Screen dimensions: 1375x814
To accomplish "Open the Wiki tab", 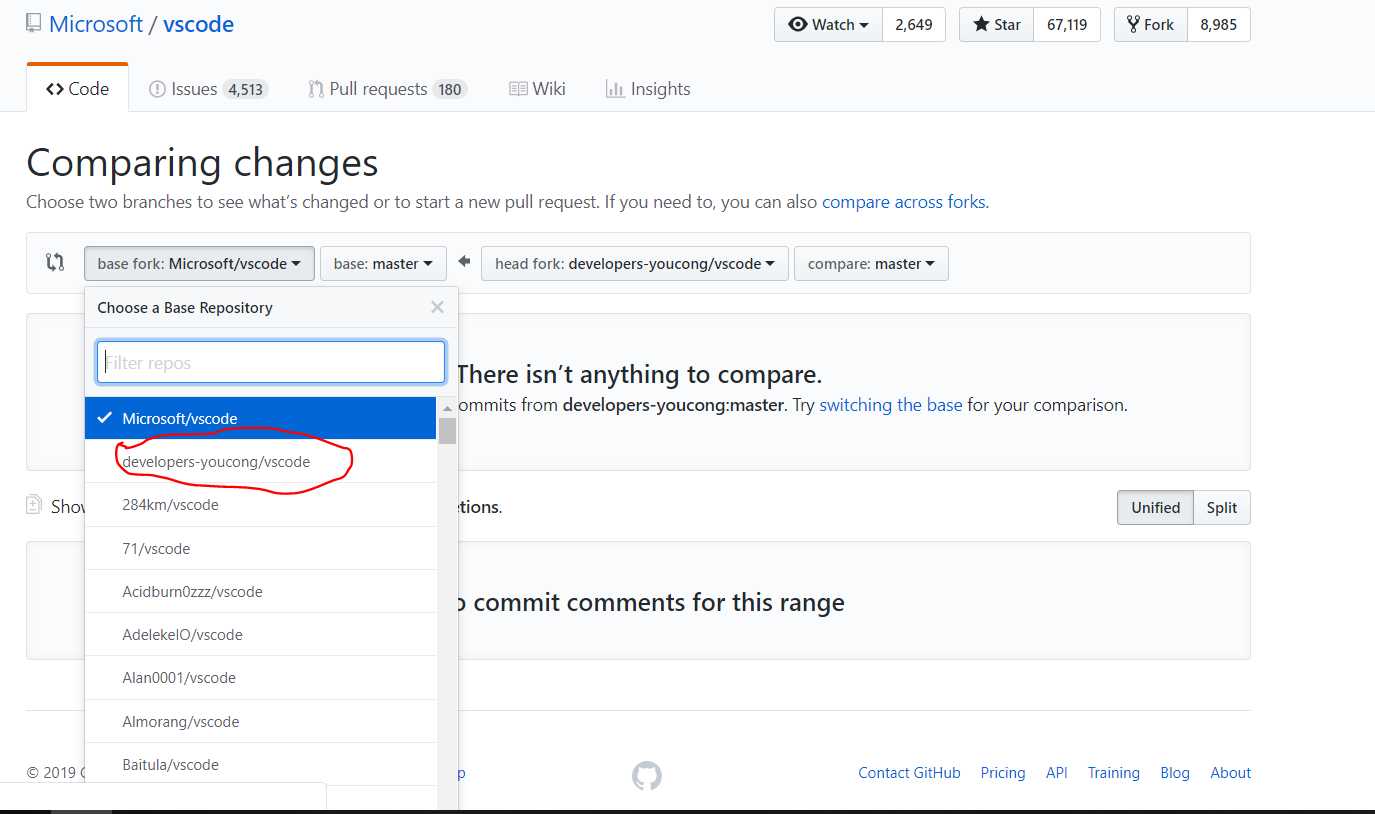I will coord(537,89).
